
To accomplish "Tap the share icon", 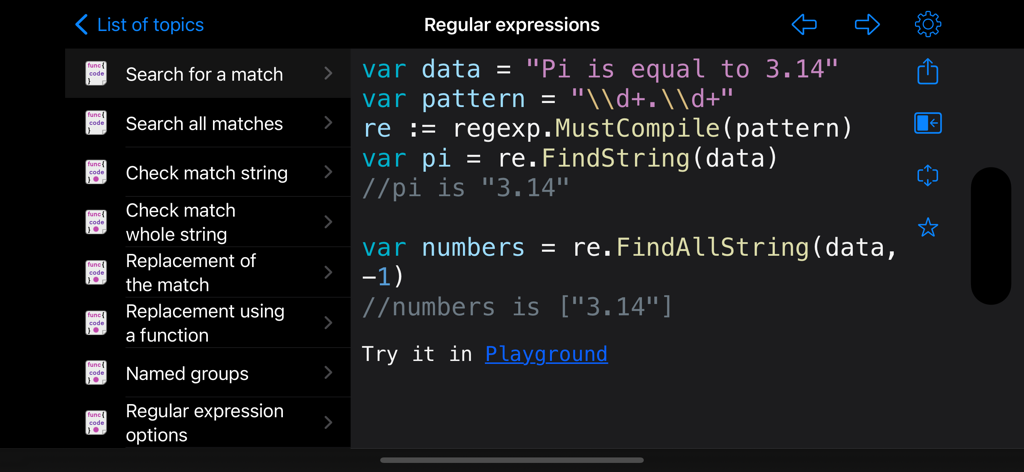I will point(927,72).
